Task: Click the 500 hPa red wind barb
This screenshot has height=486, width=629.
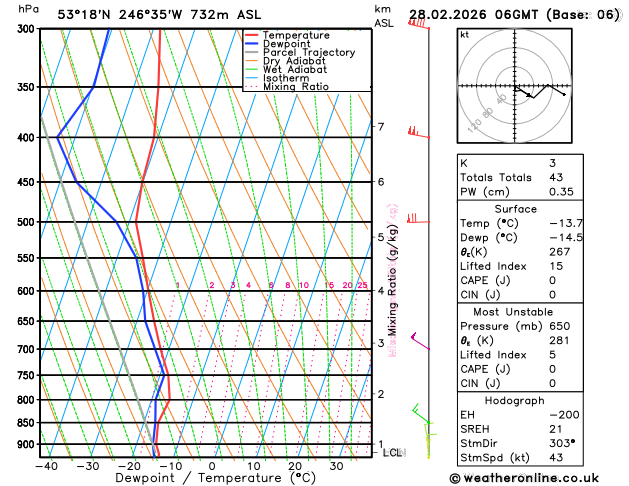Action: pos(418,219)
